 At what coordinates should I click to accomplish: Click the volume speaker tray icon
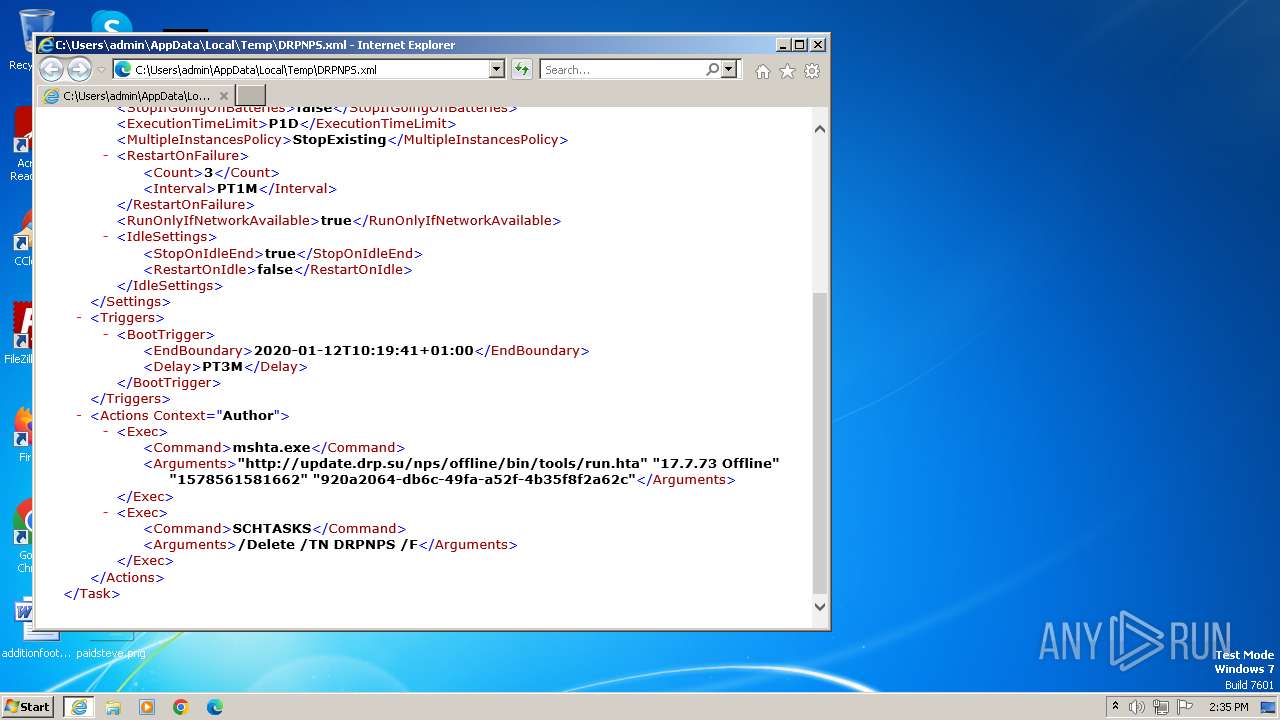[1137, 707]
